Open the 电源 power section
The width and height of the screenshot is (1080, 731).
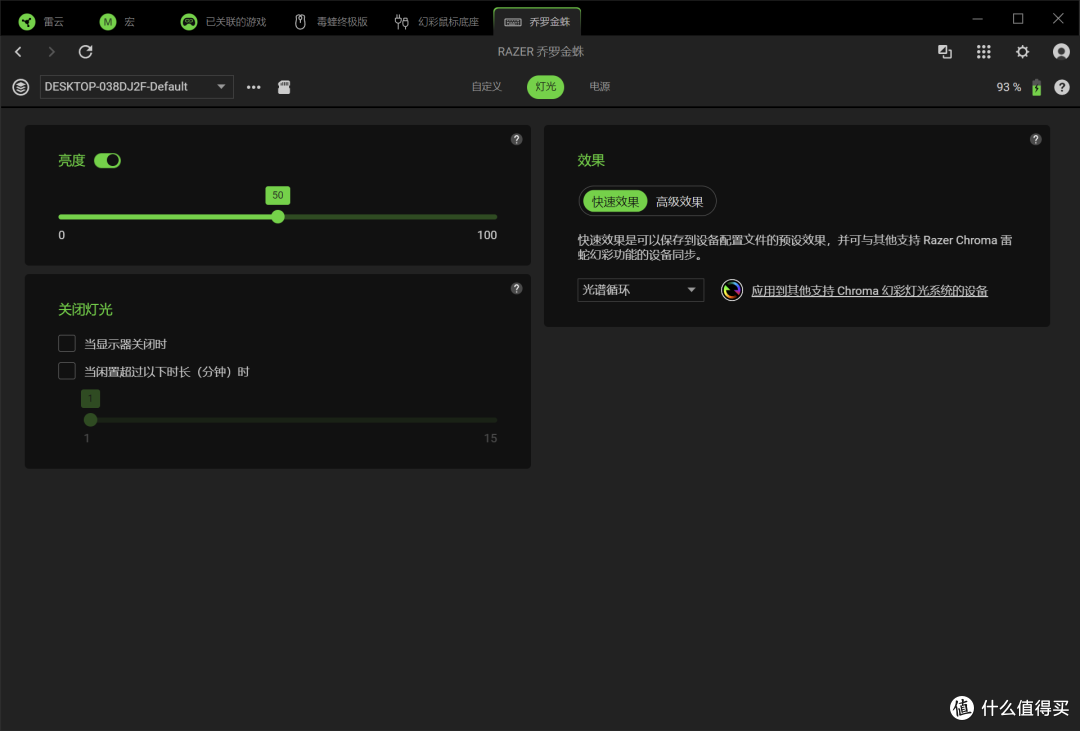pos(599,87)
